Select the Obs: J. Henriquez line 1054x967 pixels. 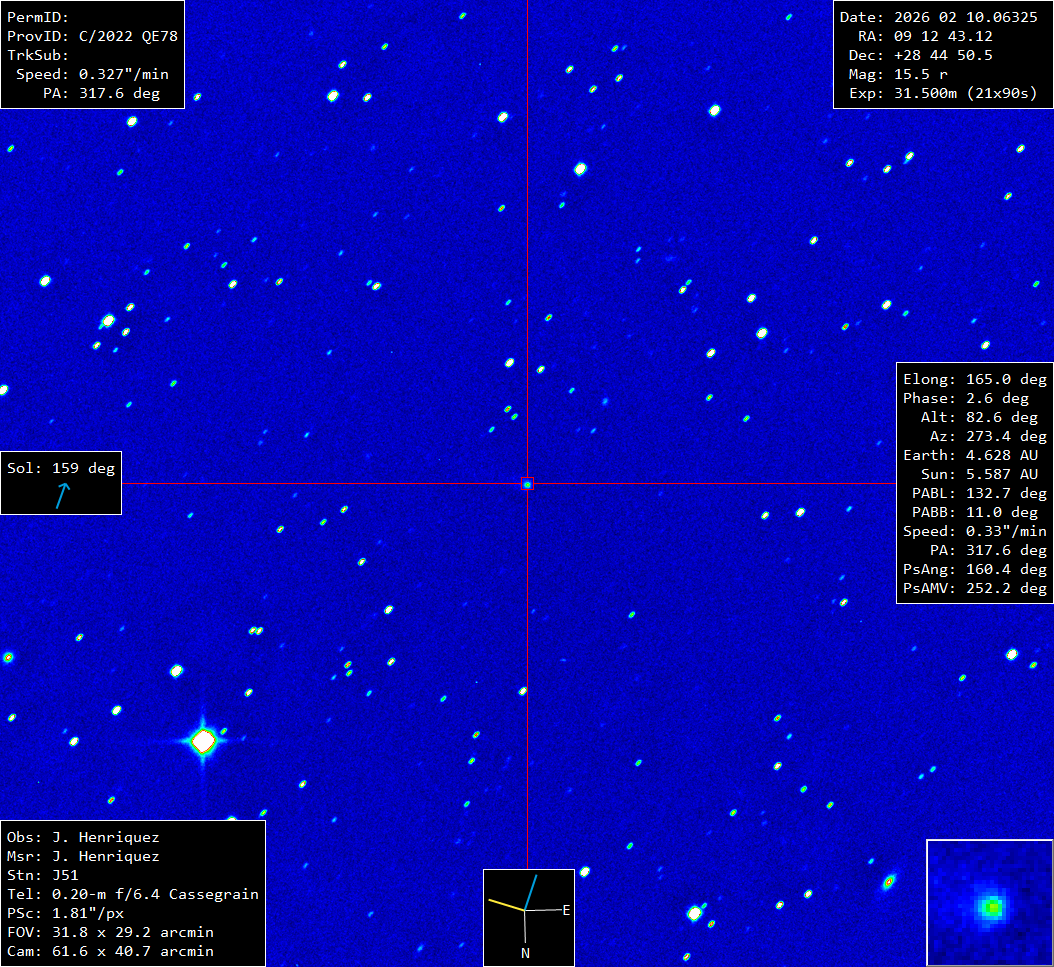[x=83, y=837]
